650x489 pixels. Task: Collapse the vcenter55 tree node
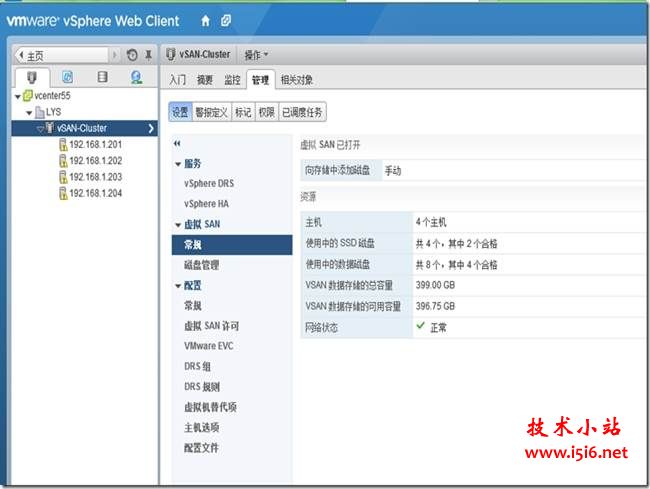pos(17,97)
